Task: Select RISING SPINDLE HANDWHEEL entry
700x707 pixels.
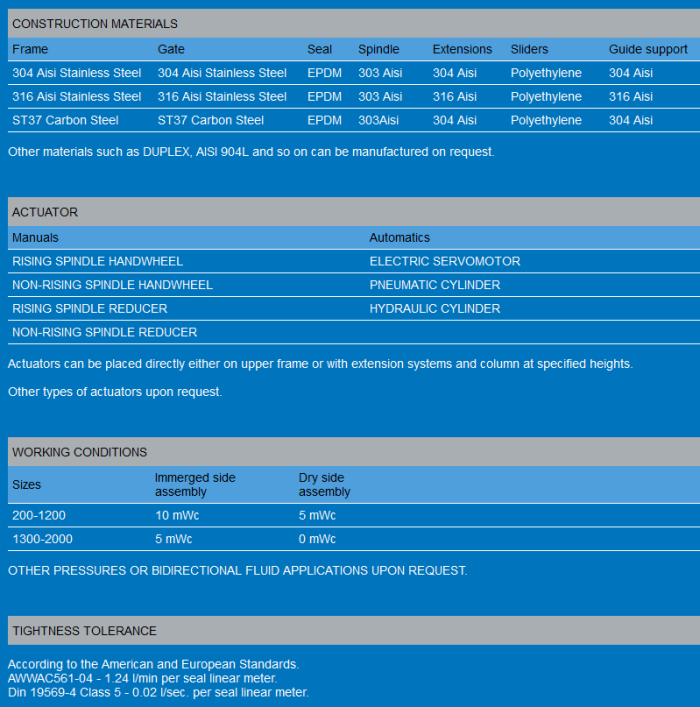Action: coord(97,261)
